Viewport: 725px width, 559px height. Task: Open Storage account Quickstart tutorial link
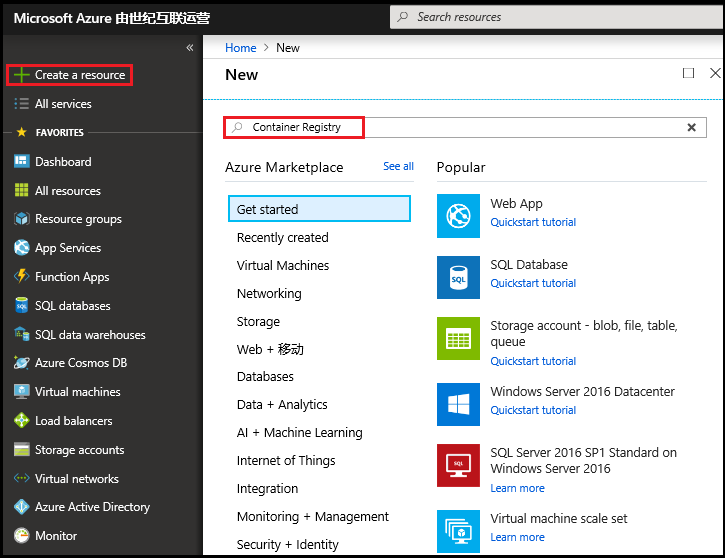(533, 361)
